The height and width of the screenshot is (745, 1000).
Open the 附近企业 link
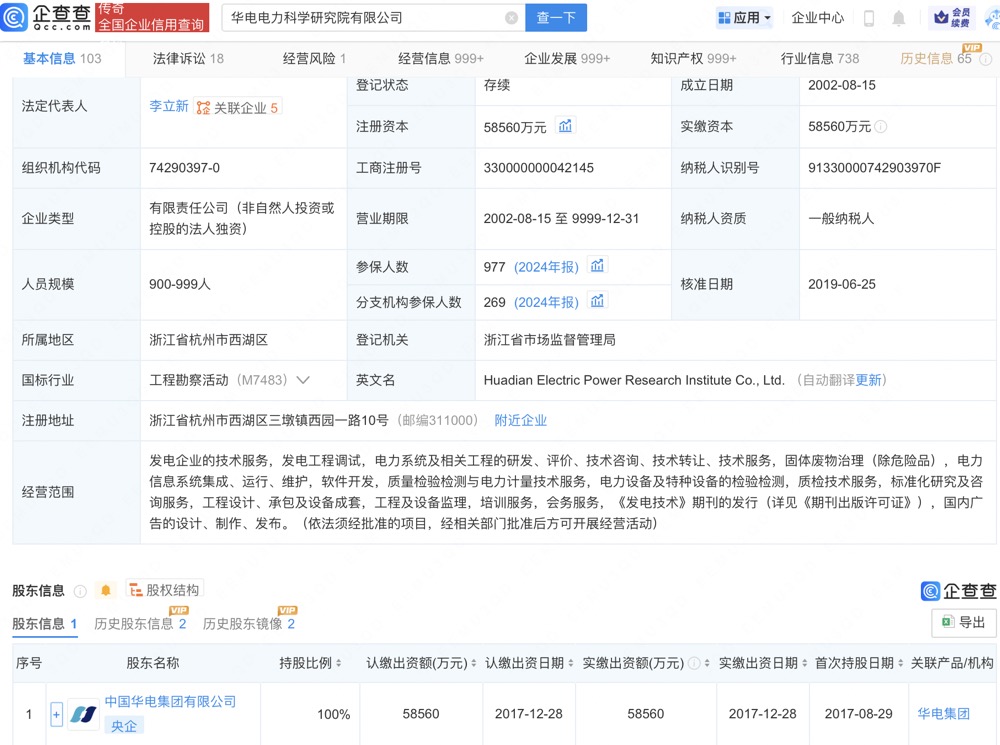520,420
